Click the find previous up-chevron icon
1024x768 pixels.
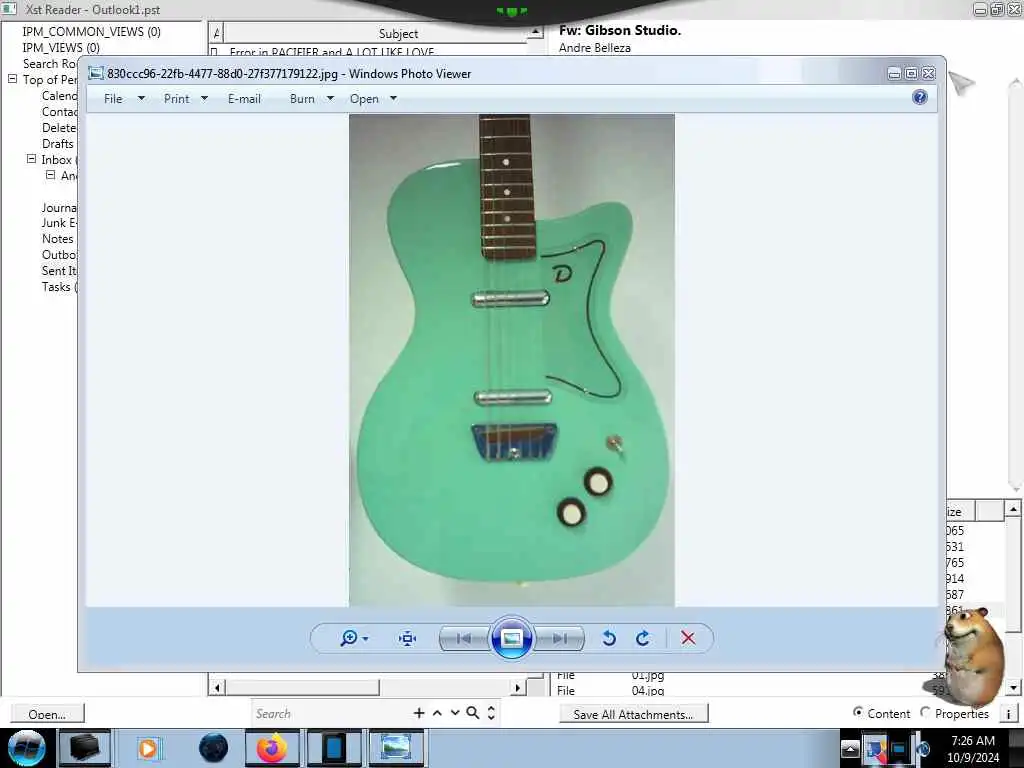[x=437, y=713]
